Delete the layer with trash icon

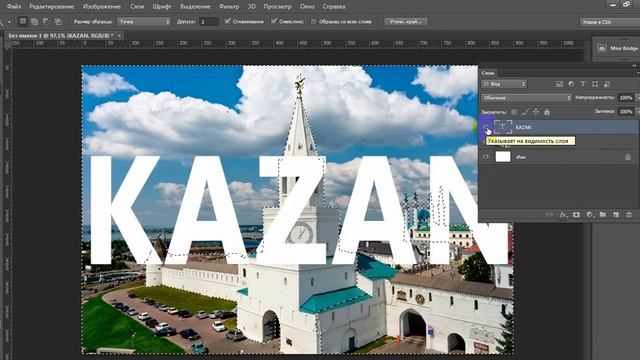(629, 215)
